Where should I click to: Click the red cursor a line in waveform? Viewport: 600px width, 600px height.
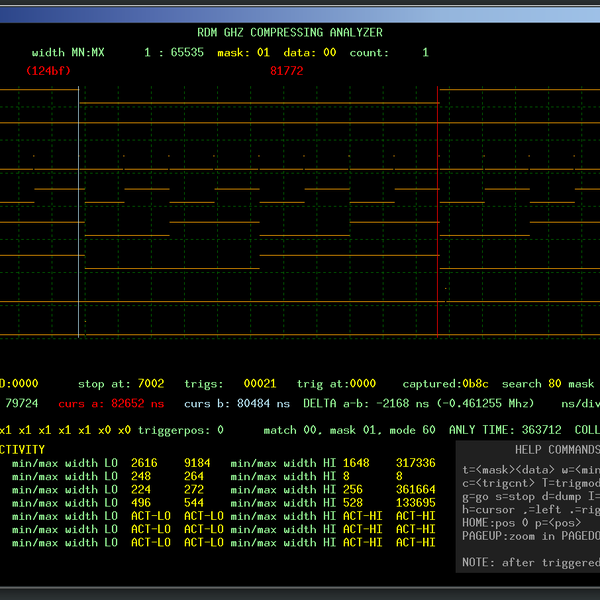(x=437, y=212)
